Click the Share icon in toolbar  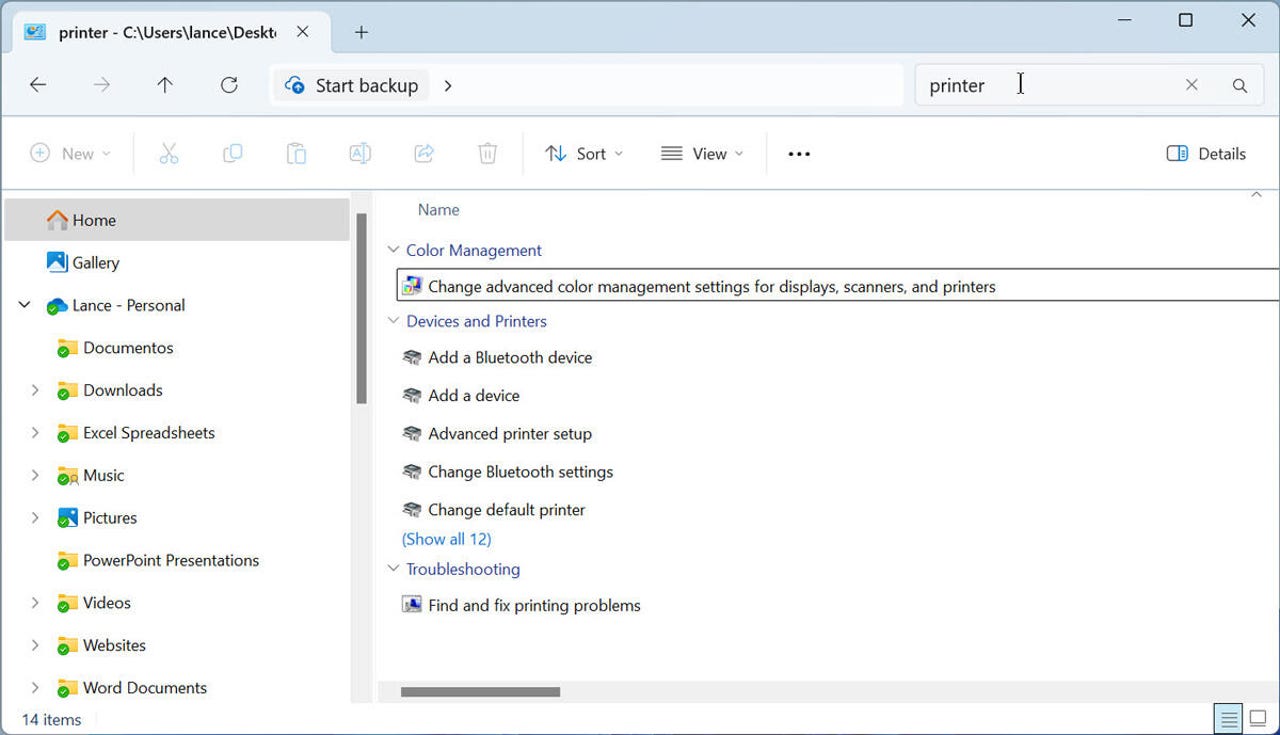[424, 153]
